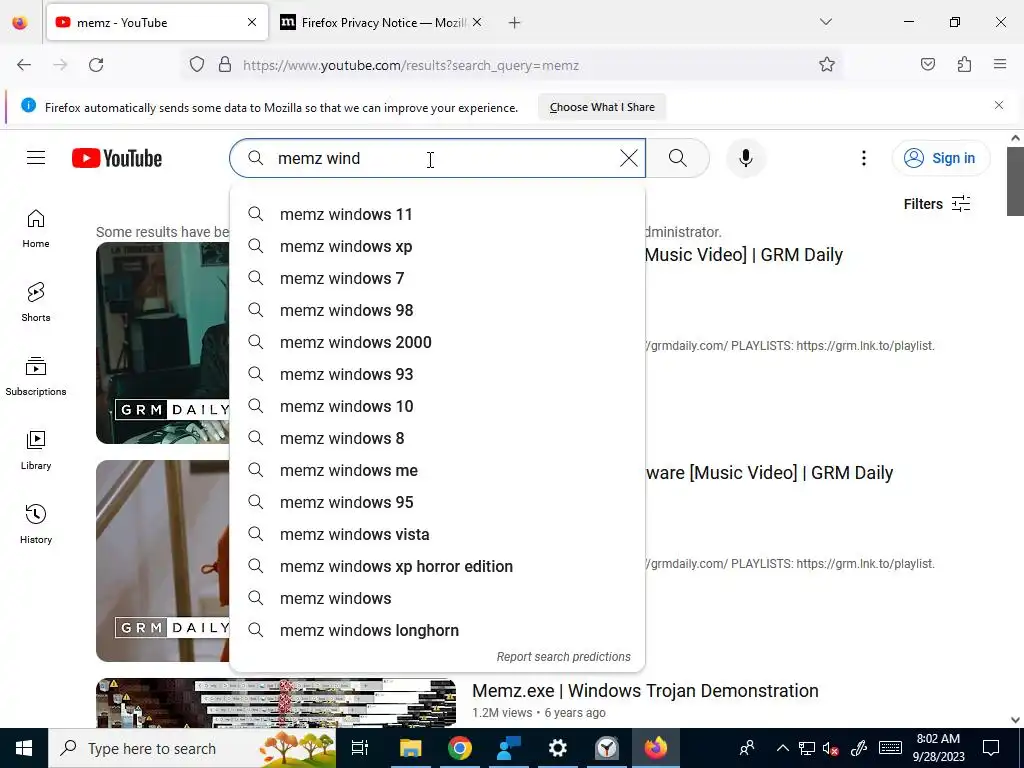Pick the memz windows me suggestion
Screen dimensions: 1024x768
pyautogui.click(x=437, y=470)
